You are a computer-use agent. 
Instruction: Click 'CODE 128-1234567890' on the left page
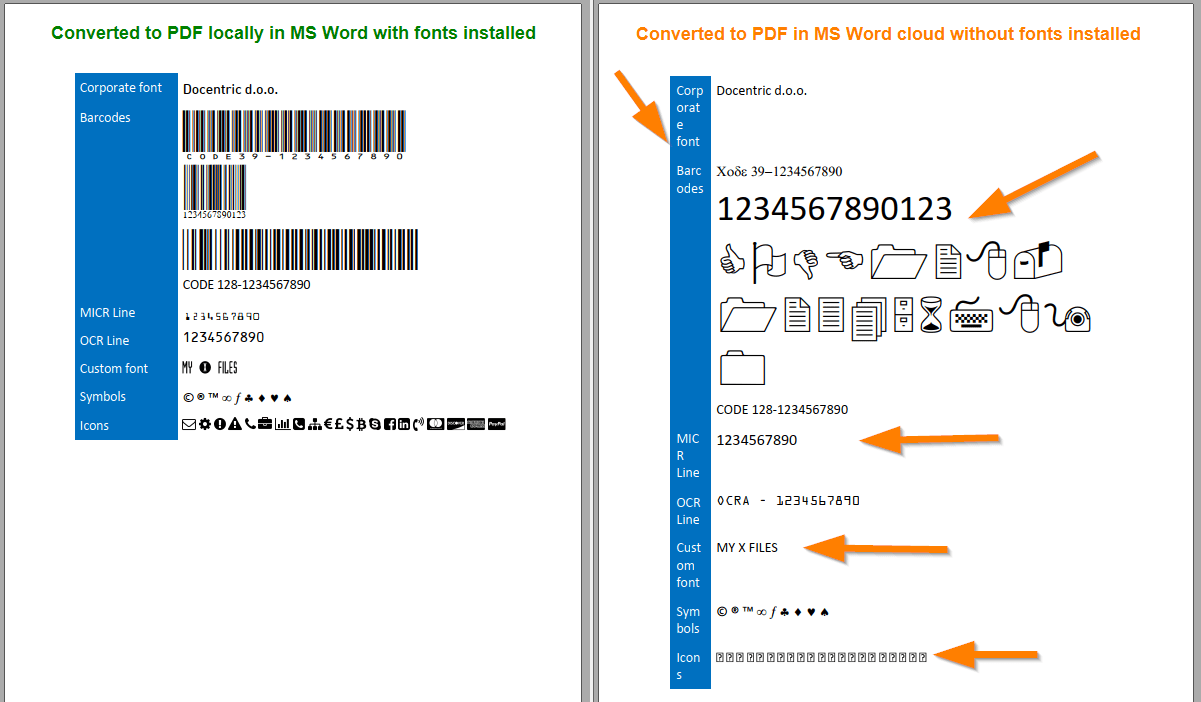click(247, 285)
